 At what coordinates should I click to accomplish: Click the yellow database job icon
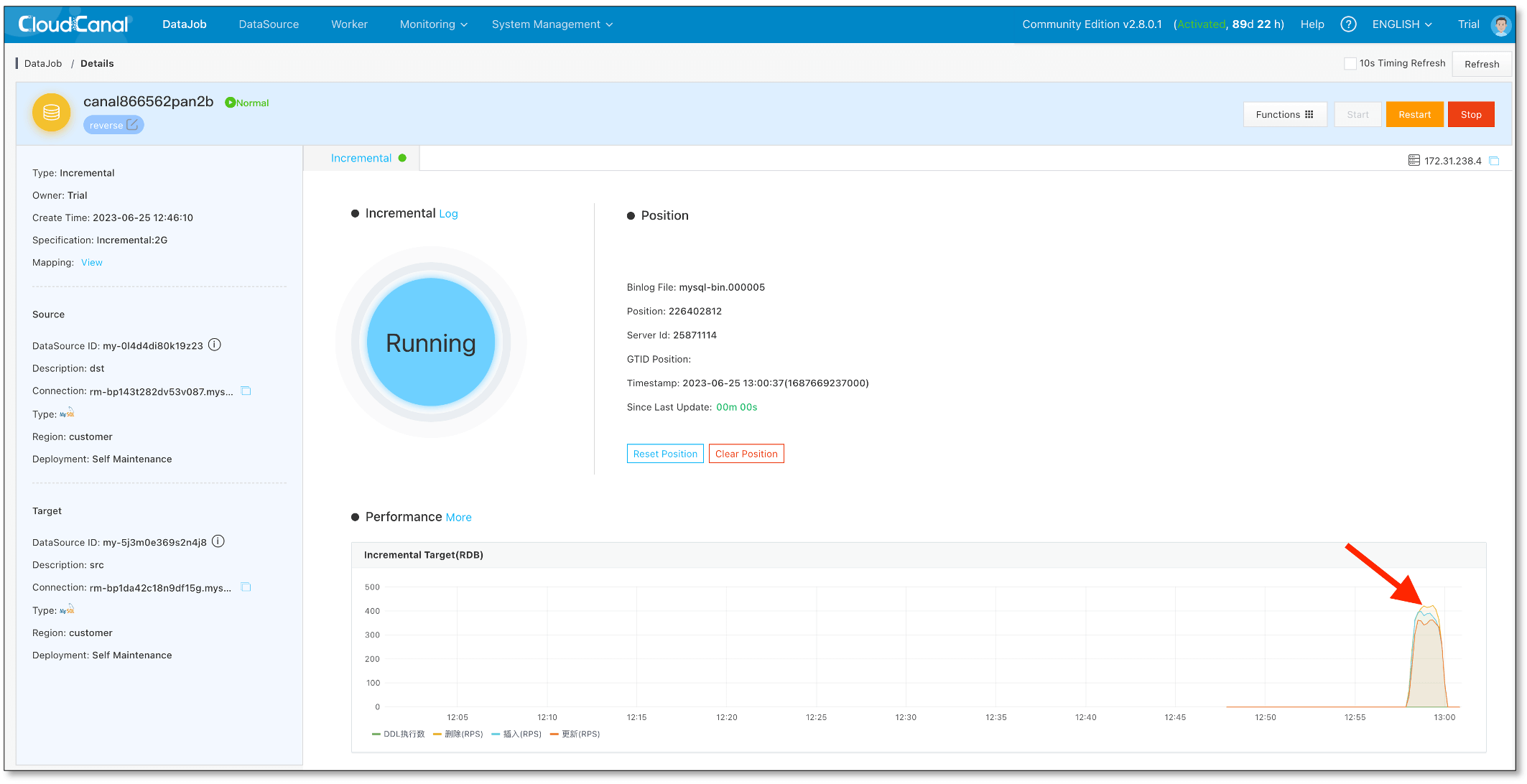tap(52, 113)
